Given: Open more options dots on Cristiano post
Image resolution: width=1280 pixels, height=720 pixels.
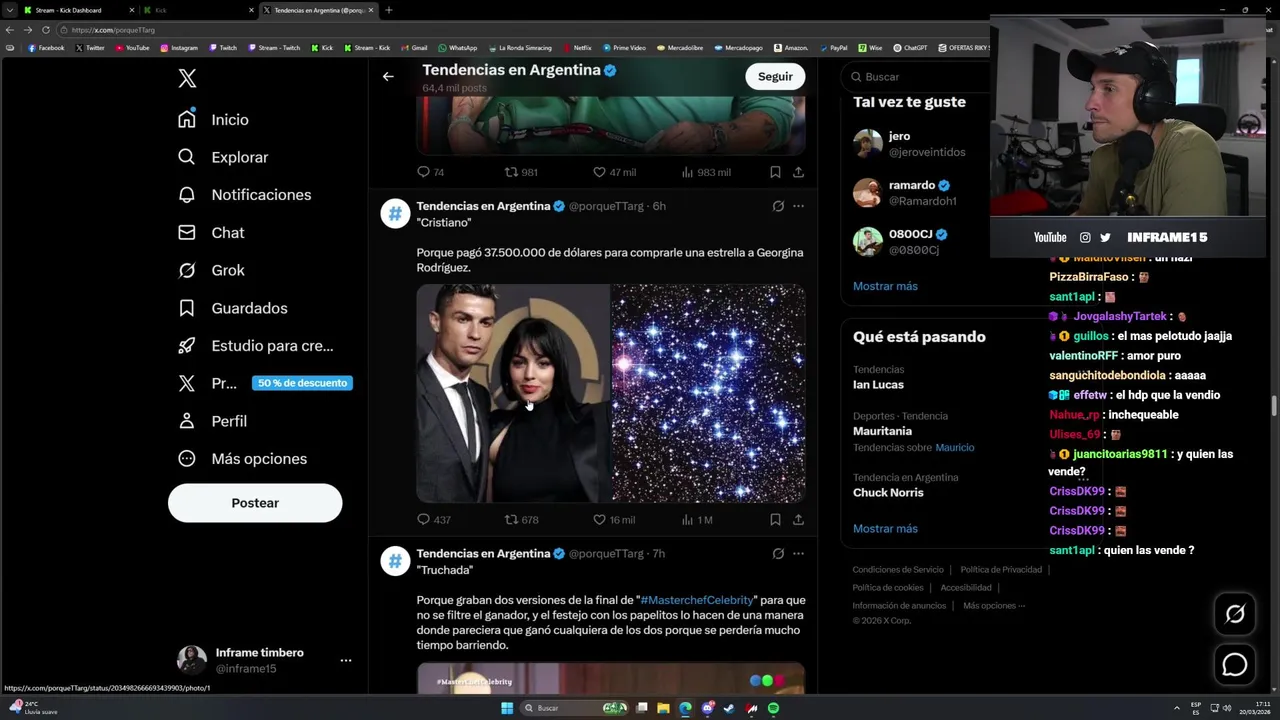Looking at the screenshot, I should (x=798, y=206).
